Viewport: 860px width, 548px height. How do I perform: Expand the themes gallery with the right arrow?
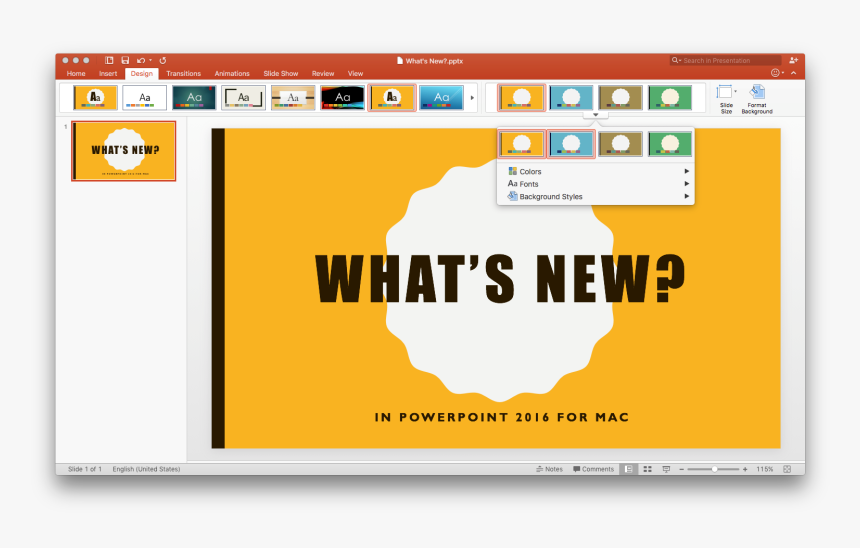click(x=472, y=98)
